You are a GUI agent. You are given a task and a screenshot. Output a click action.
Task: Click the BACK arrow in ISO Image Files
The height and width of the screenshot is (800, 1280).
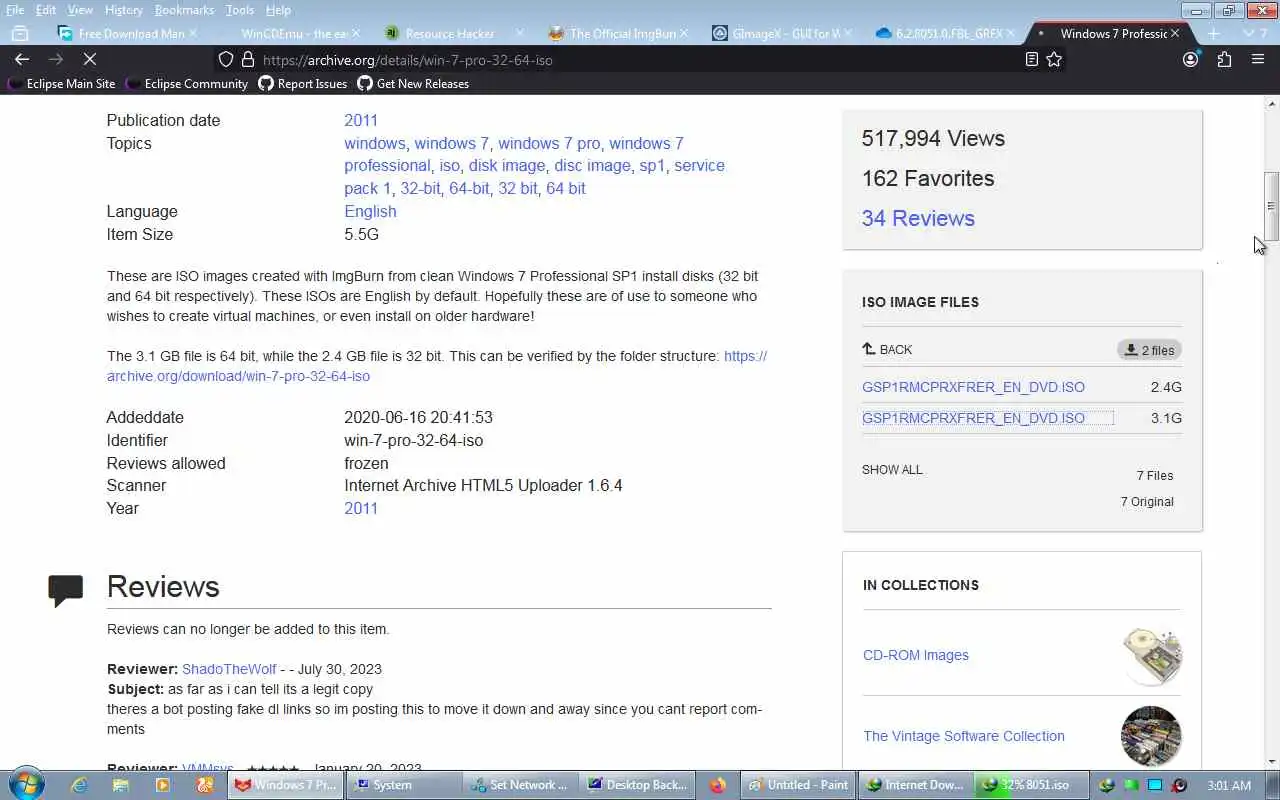tap(887, 349)
